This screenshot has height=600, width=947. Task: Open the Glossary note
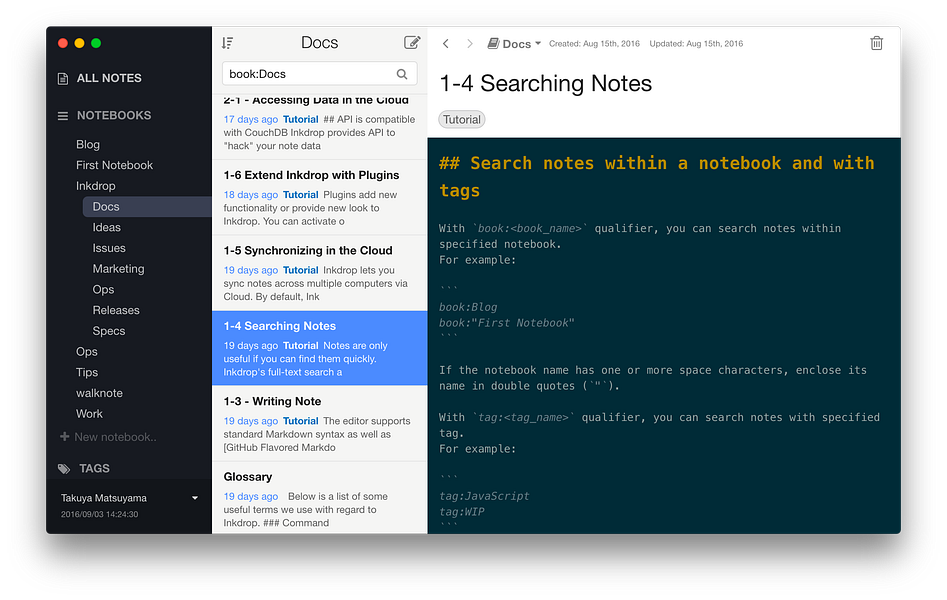click(319, 498)
